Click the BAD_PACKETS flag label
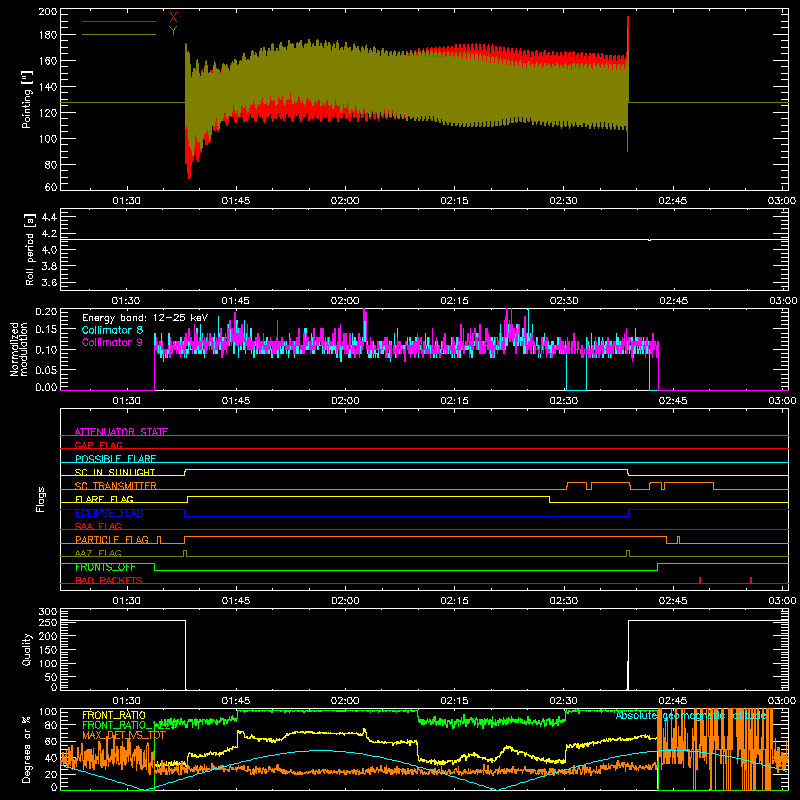Viewport: 800px width, 800px height. 109,580
